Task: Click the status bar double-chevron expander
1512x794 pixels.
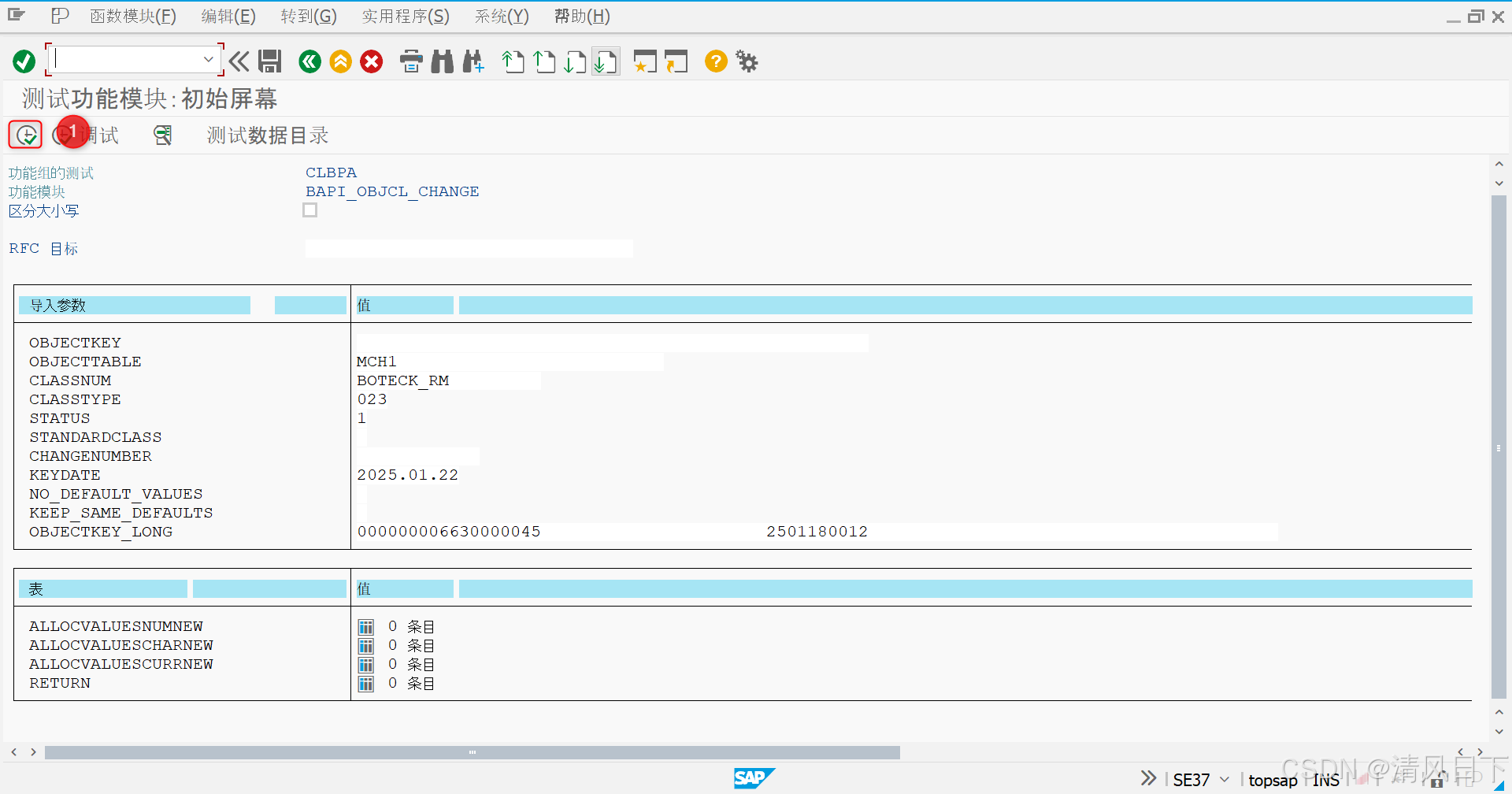Action: click(1149, 778)
